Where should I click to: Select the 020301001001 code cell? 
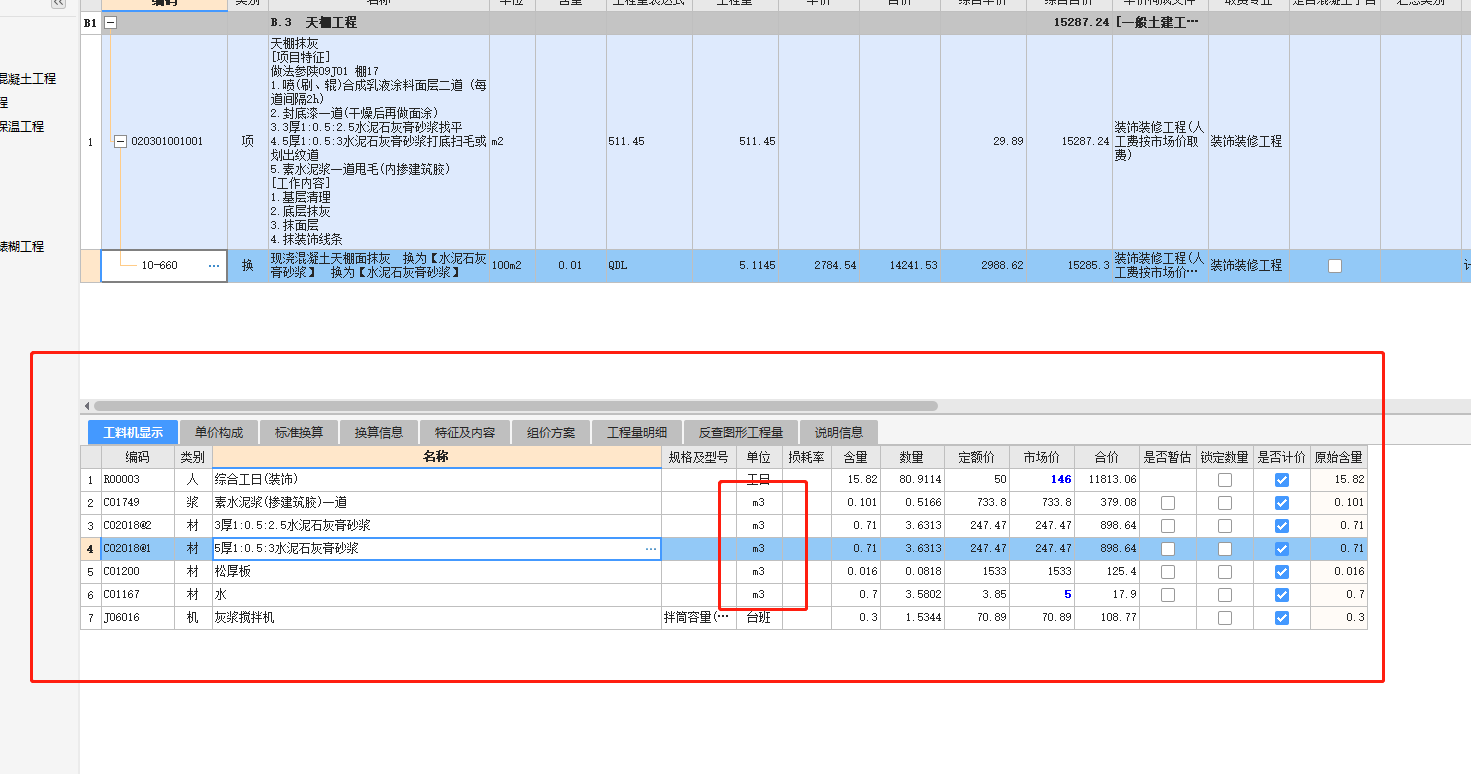click(164, 142)
